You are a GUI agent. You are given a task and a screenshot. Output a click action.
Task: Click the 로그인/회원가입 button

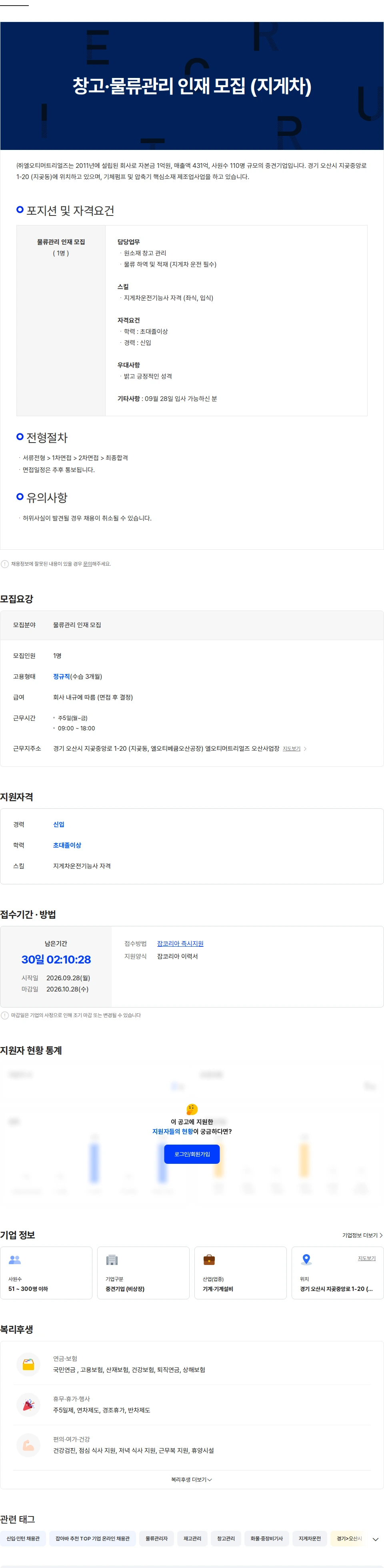[x=192, y=1153]
